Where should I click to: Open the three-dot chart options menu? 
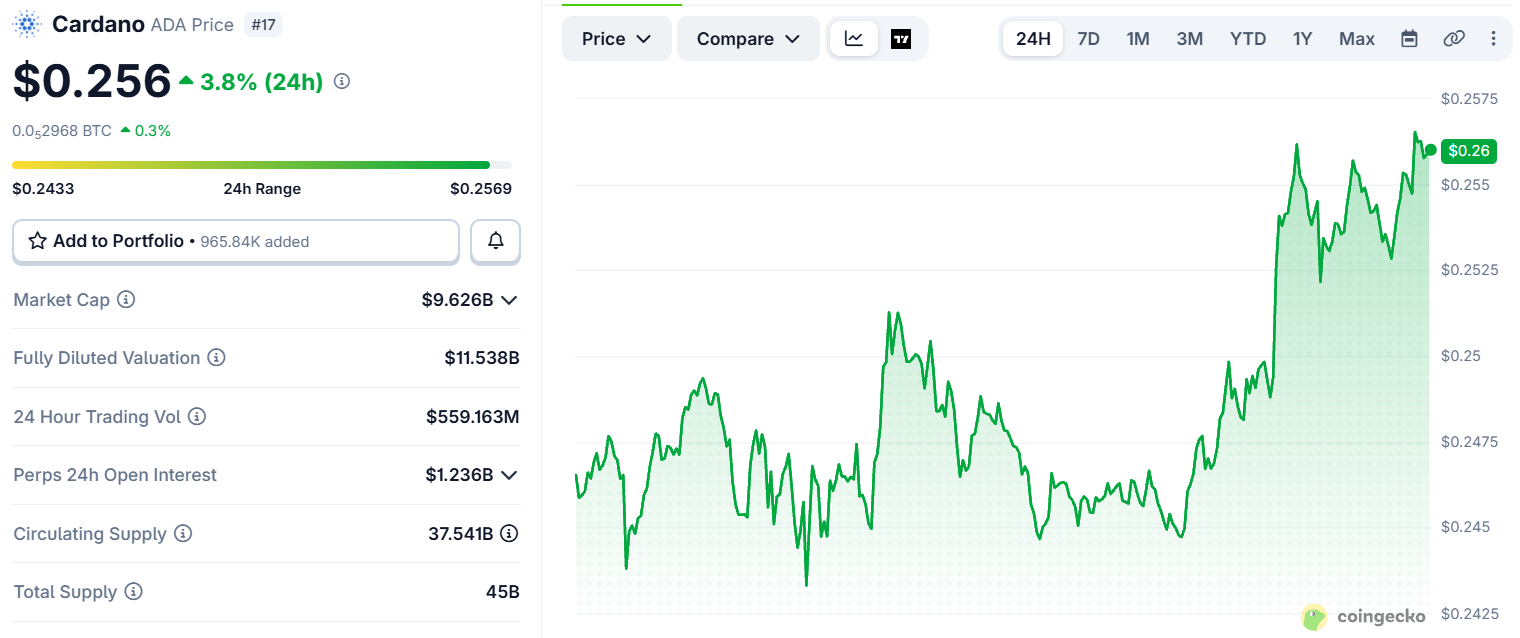[x=1494, y=39]
